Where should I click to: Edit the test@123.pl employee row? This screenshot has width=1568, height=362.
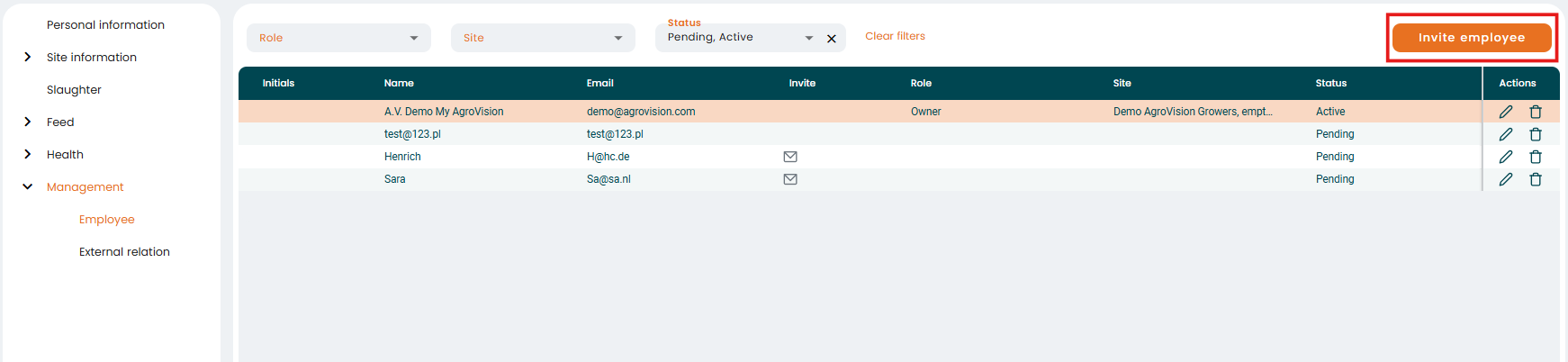tap(1506, 134)
